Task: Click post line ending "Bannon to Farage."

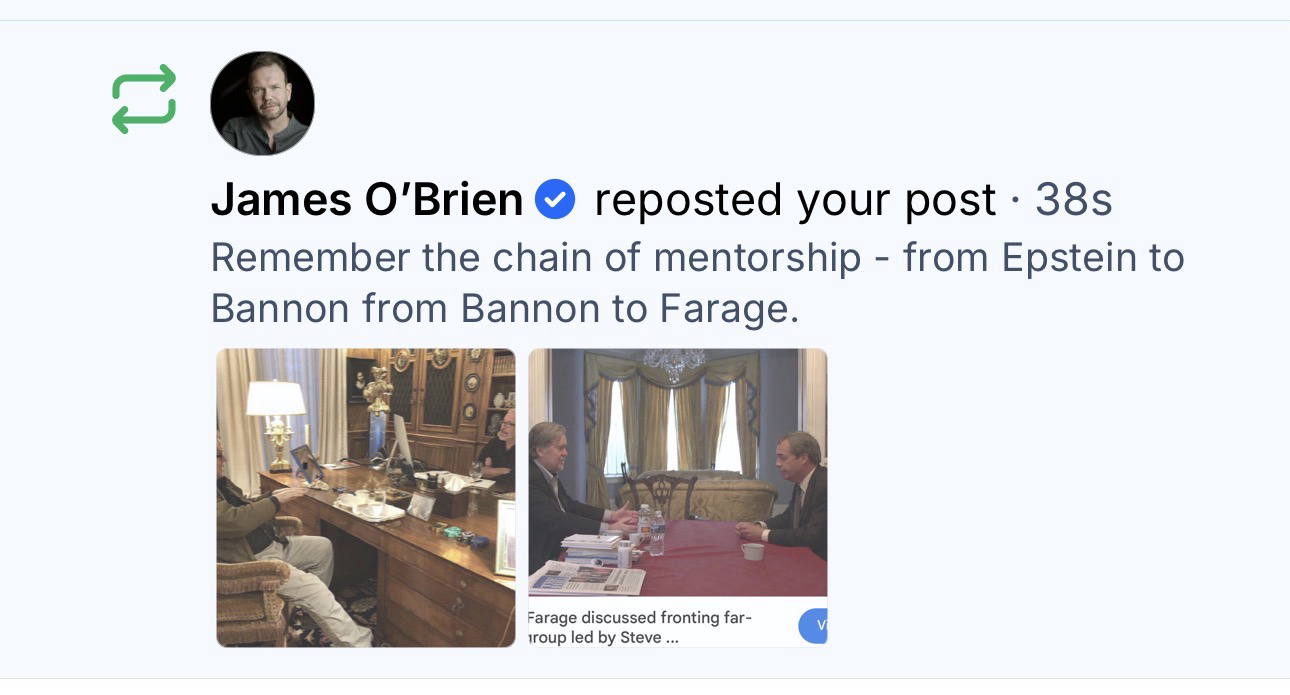Action: pos(505,309)
